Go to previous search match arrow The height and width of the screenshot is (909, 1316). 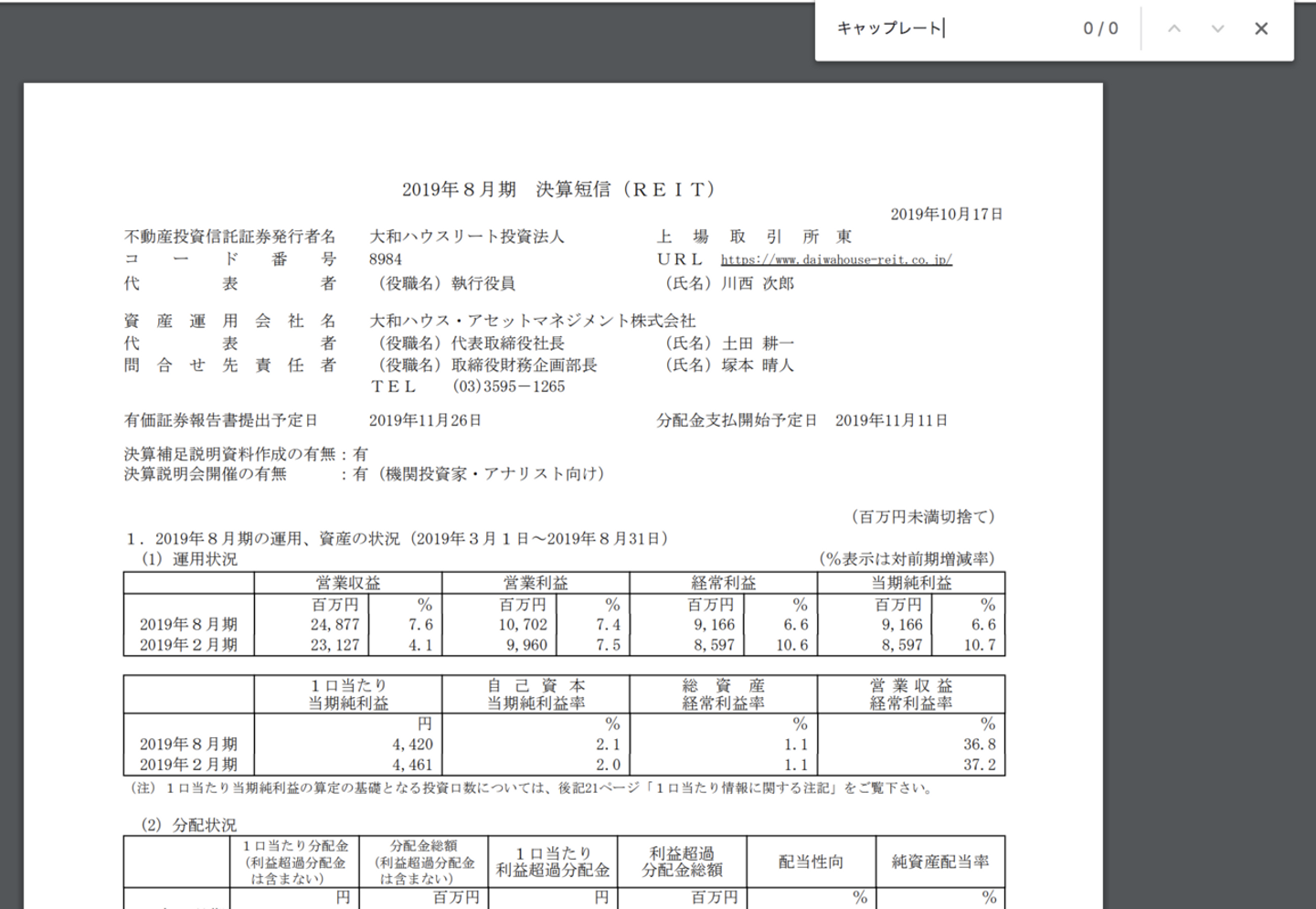pyautogui.click(x=1174, y=28)
